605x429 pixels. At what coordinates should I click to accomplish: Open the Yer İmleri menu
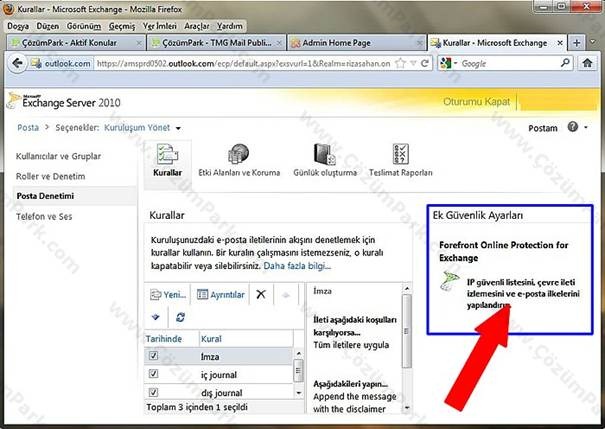(x=160, y=26)
